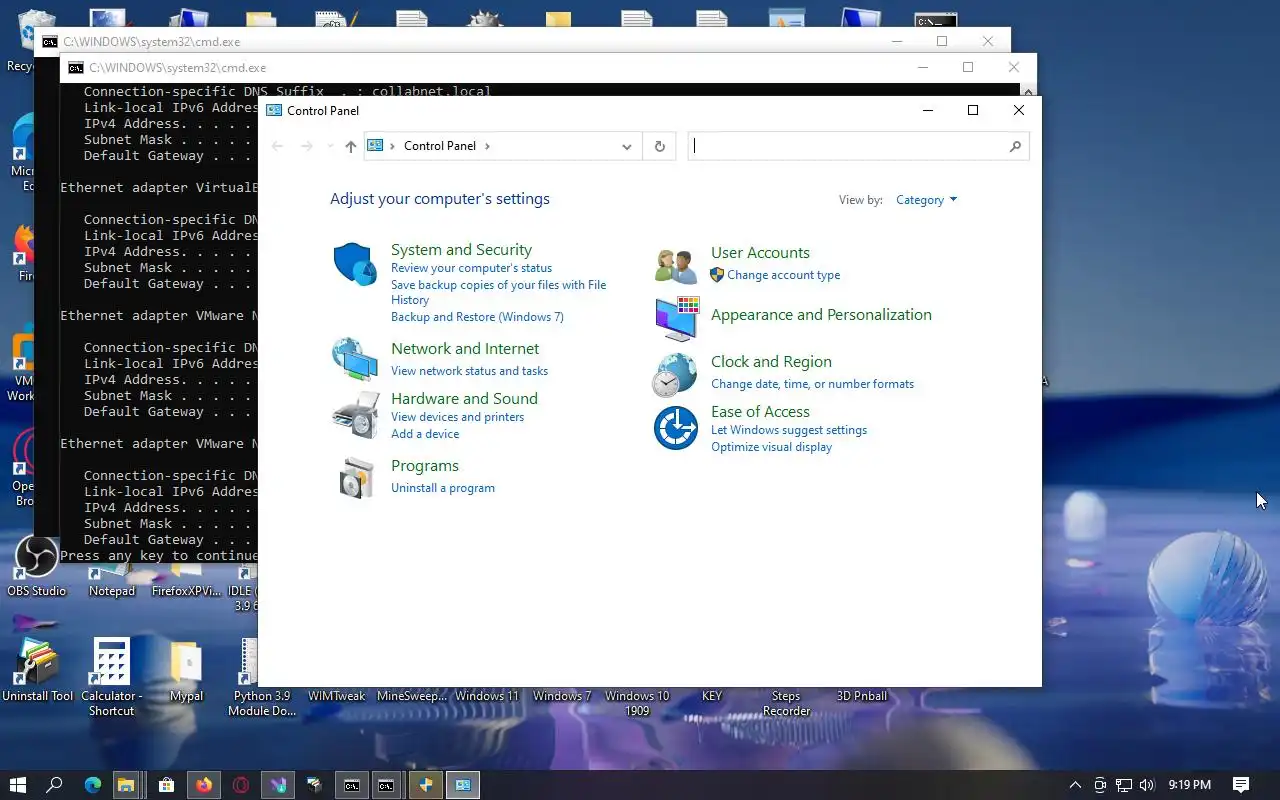Expand the address bar history dropdown

(x=626, y=146)
